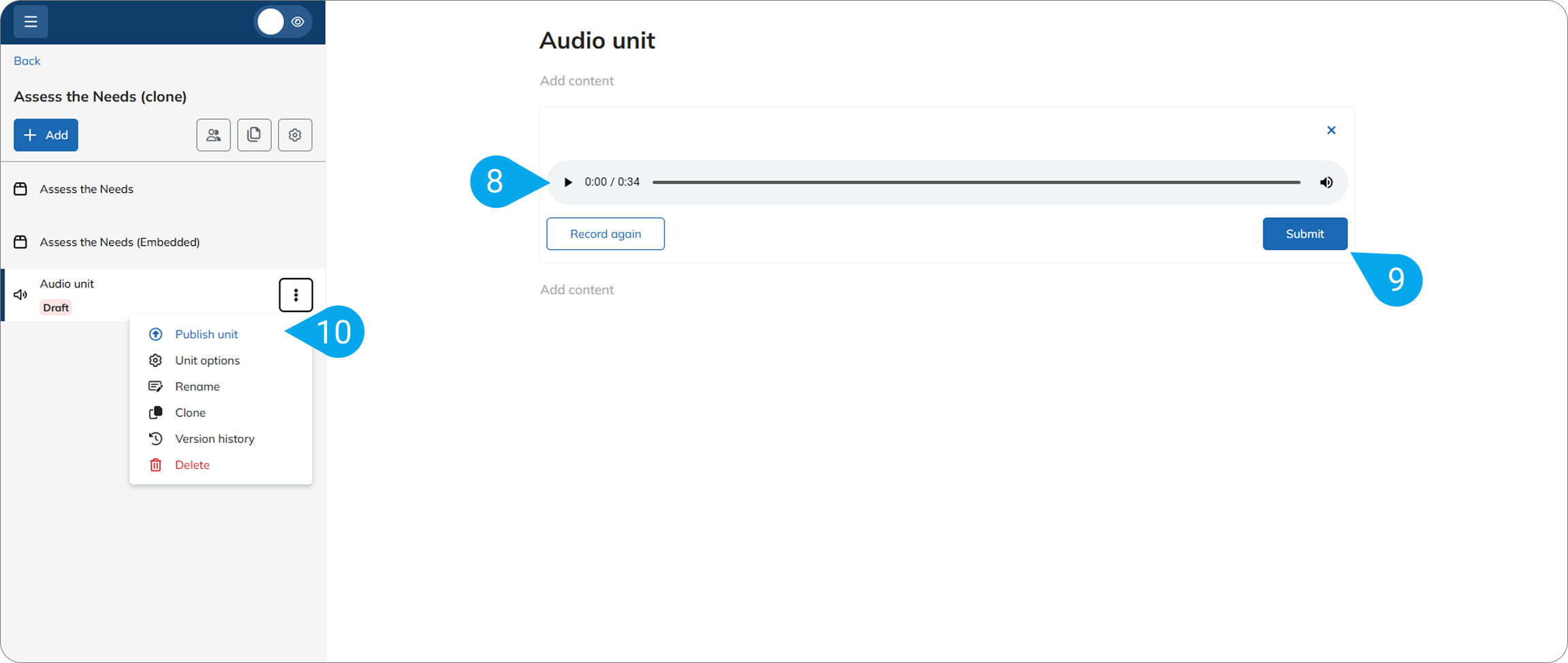Click the Record again button
This screenshot has height=663, width=1568.
coord(606,234)
